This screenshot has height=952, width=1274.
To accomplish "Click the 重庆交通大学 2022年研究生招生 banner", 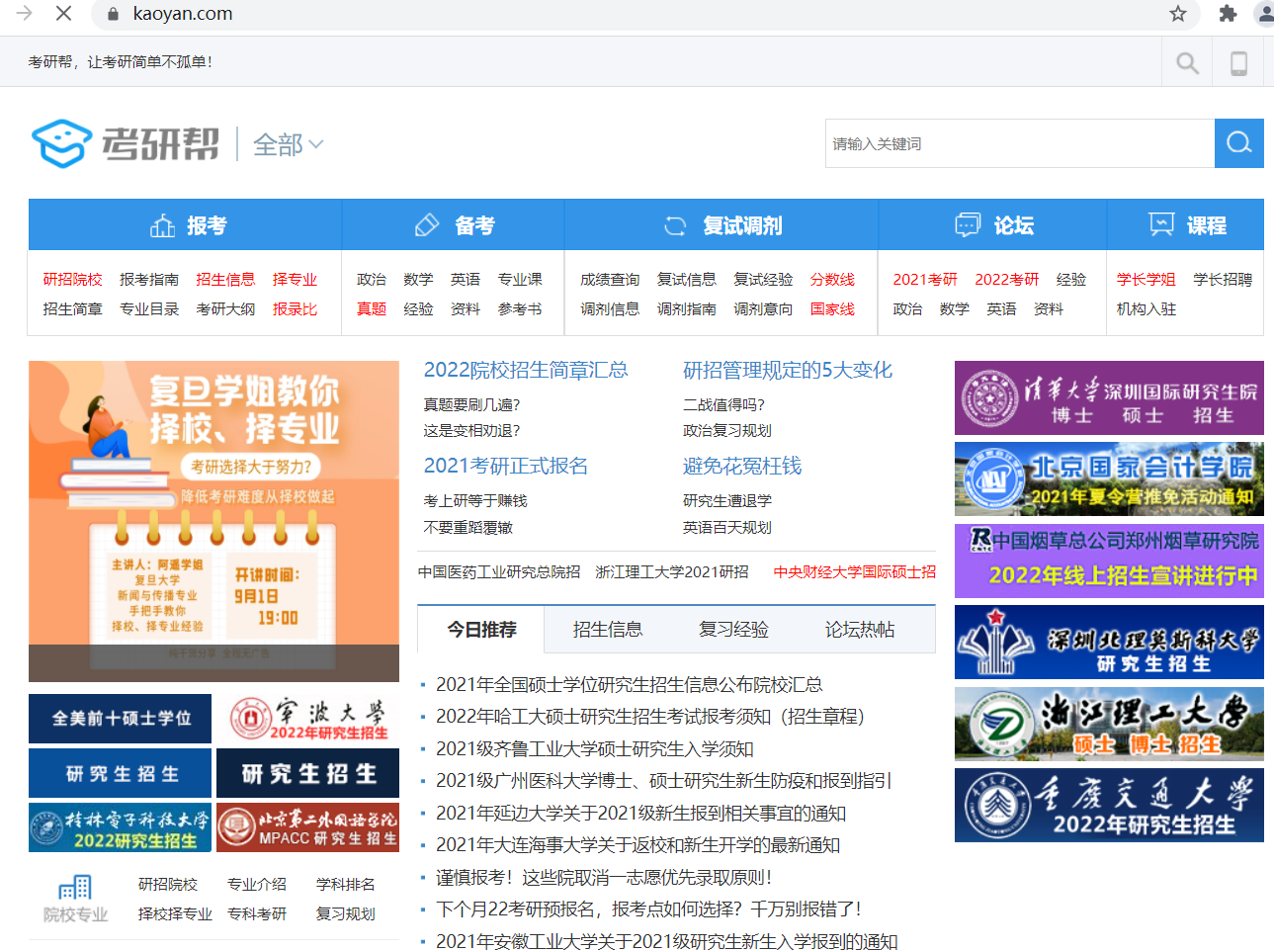I will click(x=1109, y=806).
